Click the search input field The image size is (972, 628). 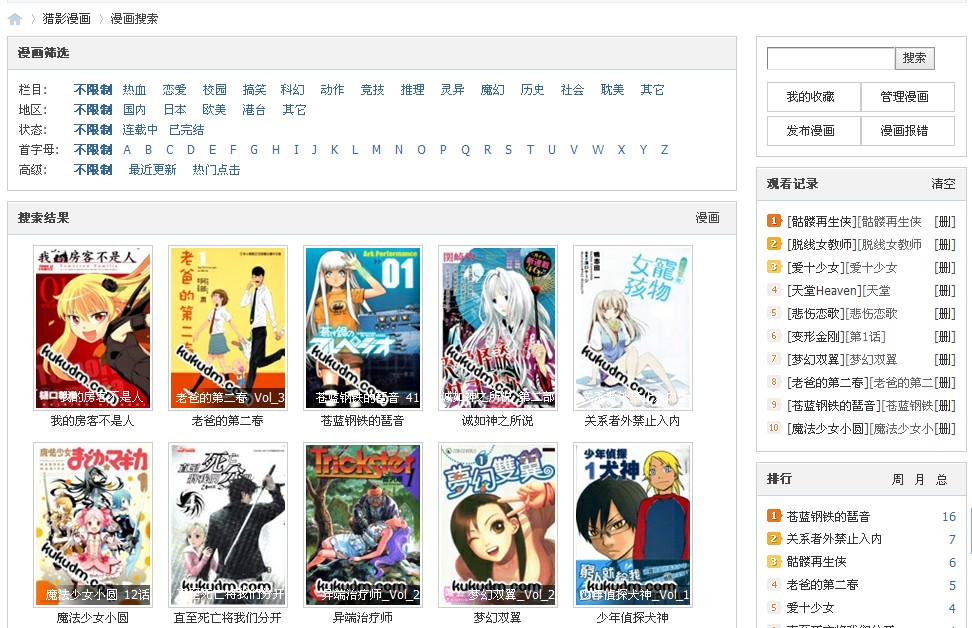coord(831,58)
